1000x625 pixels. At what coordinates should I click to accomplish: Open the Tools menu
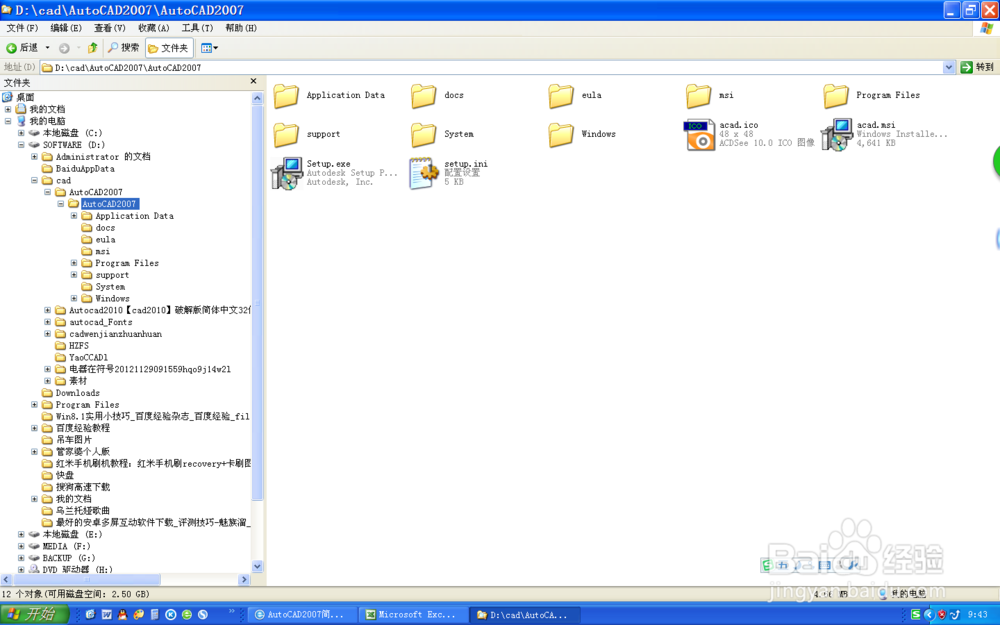197,28
